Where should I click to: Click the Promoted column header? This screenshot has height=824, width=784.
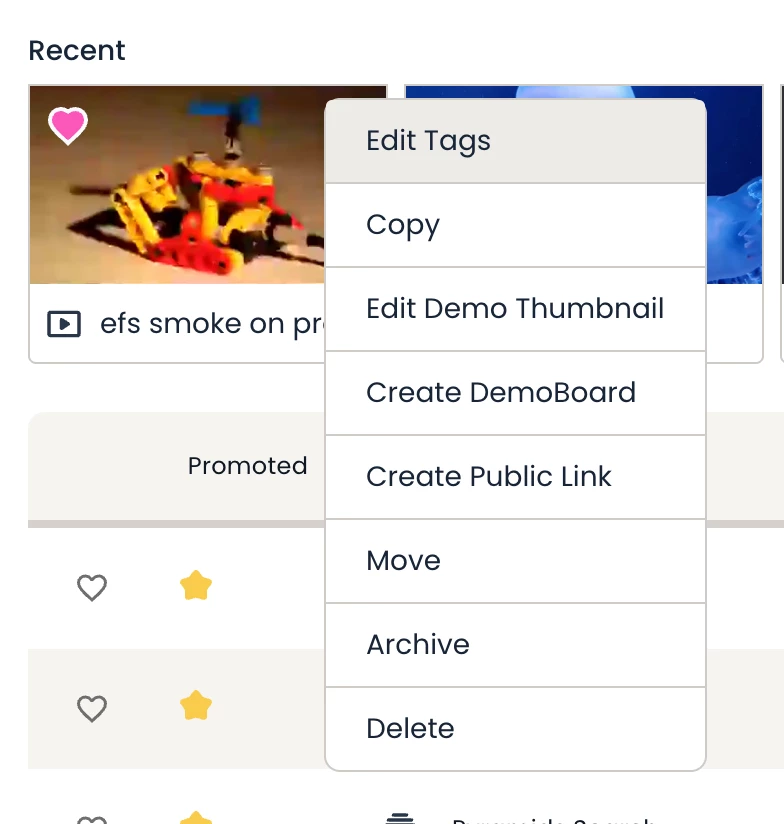(x=247, y=466)
